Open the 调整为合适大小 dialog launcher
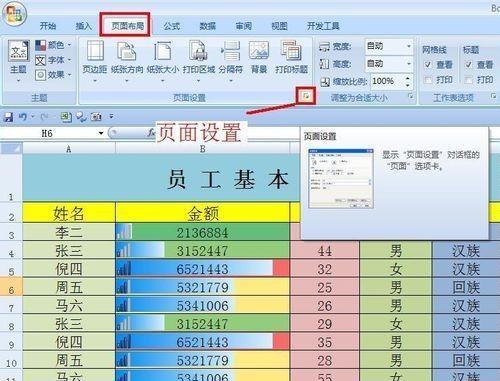Image resolution: width=500 pixels, height=381 pixels. [411, 96]
